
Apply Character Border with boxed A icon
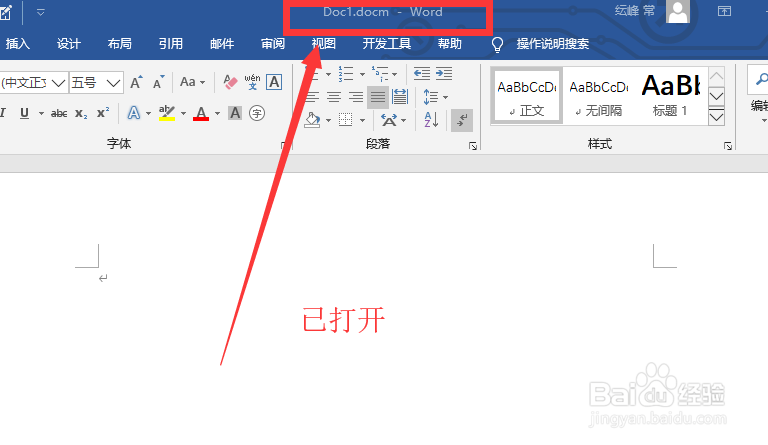pyautogui.click(x=274, y=82)
